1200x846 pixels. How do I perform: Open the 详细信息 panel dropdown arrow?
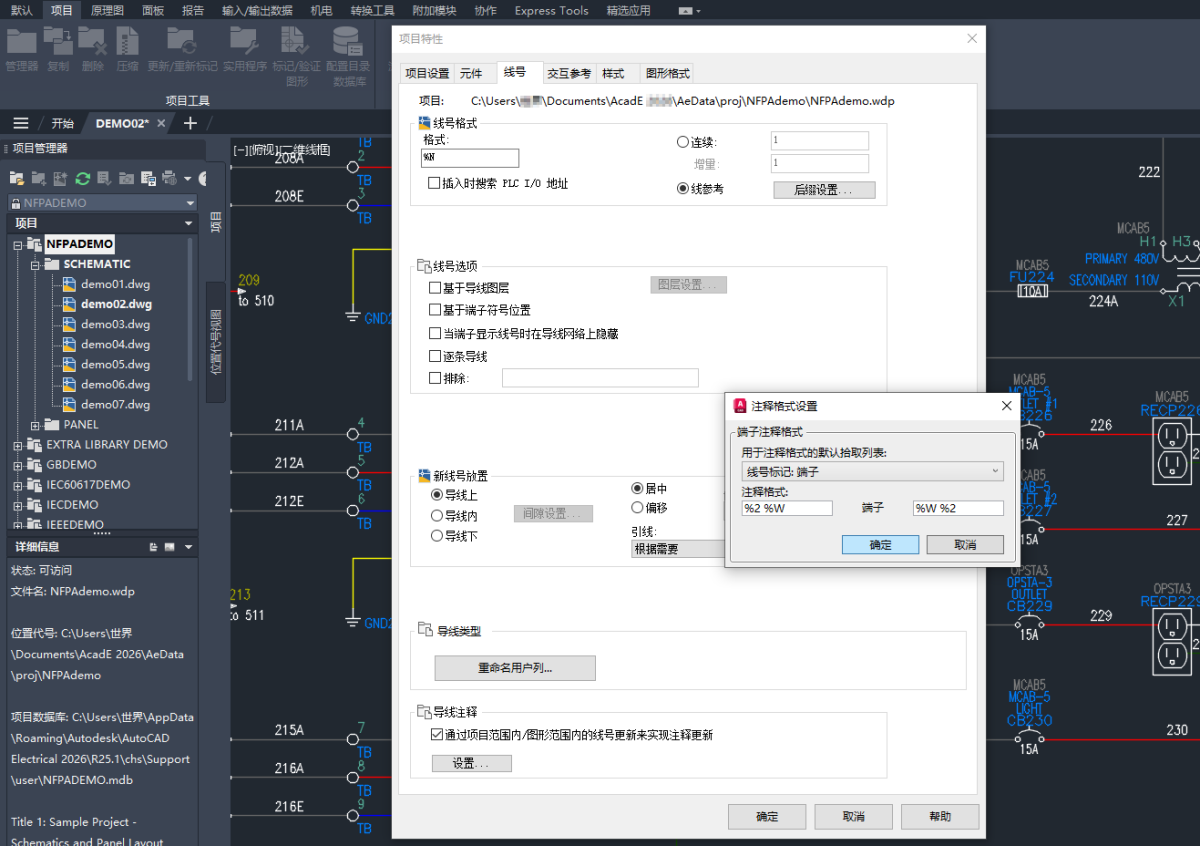pyautogui.click(x=189, y=547)
